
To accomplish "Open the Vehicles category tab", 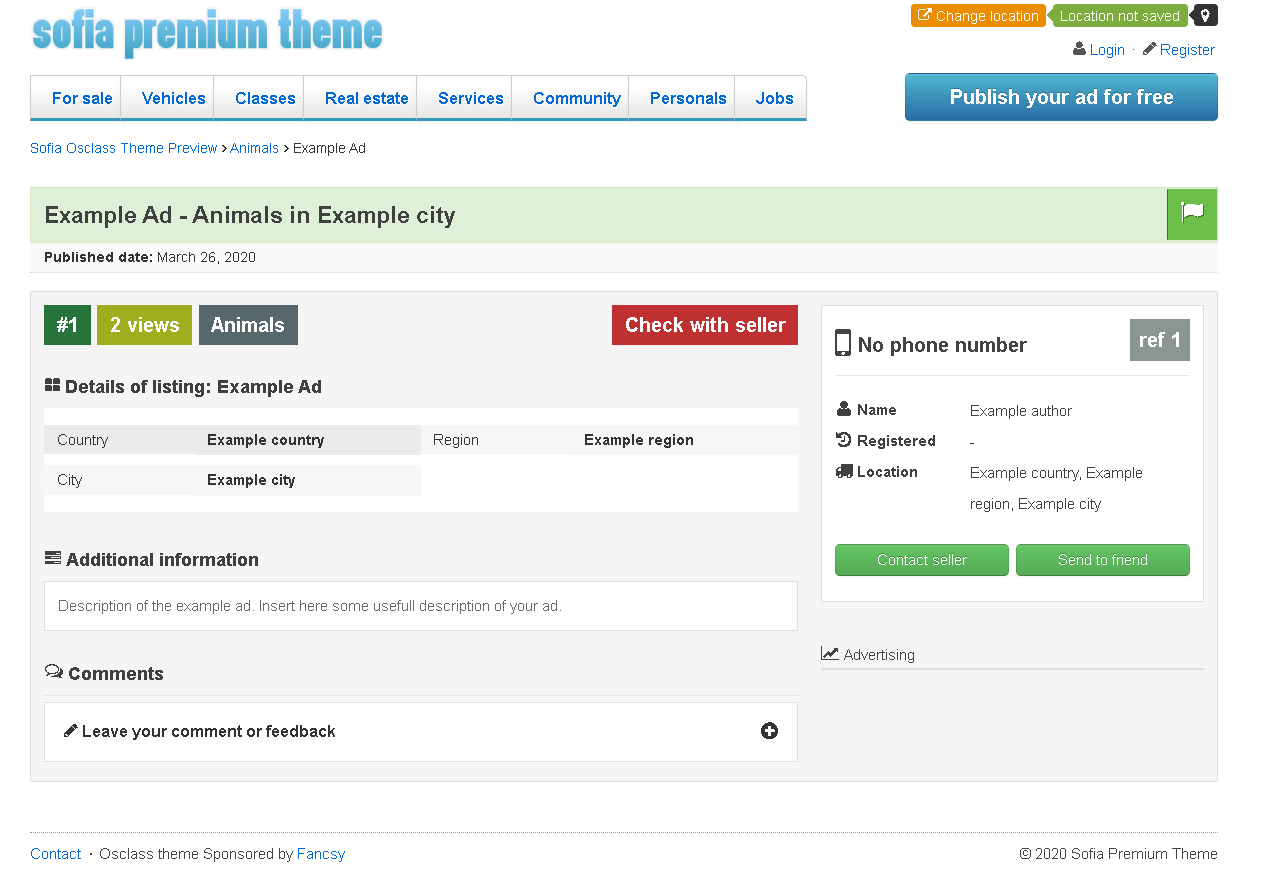I will point(173,98).
